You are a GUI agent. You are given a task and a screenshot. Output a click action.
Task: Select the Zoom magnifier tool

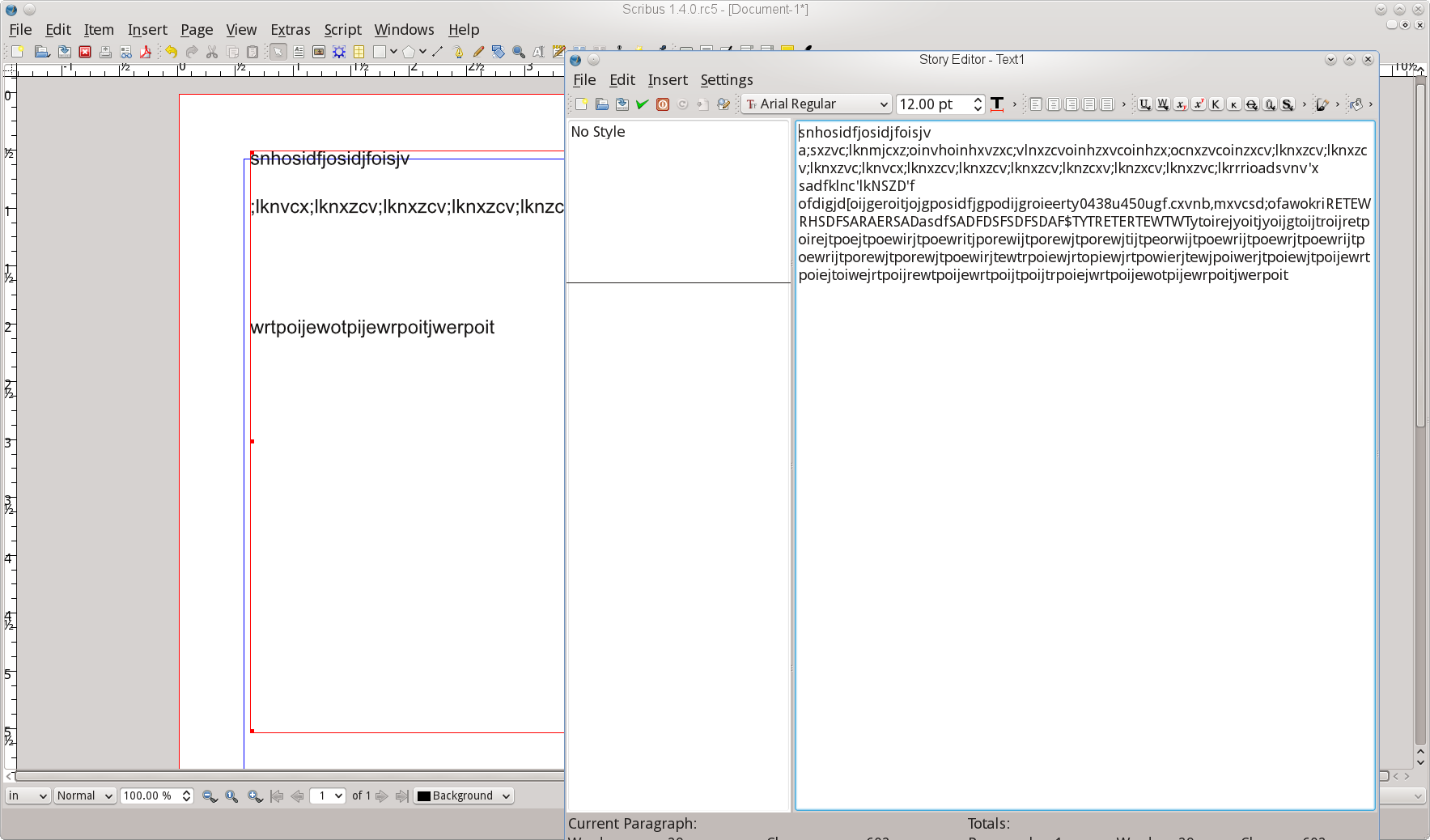(519, 52)
